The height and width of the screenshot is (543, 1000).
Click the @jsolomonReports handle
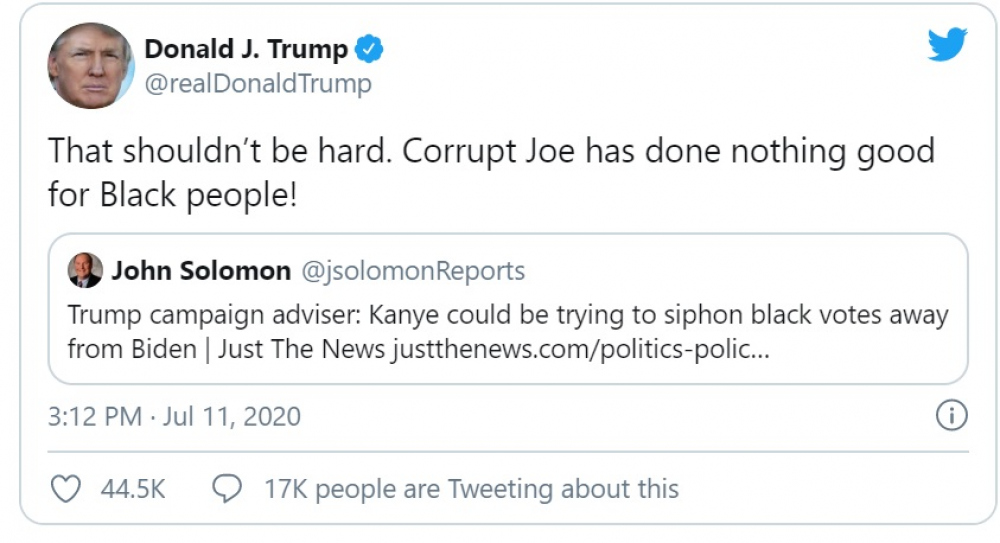[412, 270]
